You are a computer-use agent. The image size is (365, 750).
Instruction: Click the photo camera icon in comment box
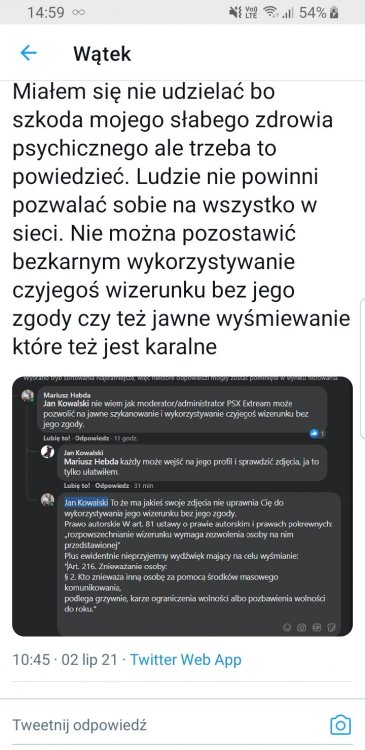(301, 627)
